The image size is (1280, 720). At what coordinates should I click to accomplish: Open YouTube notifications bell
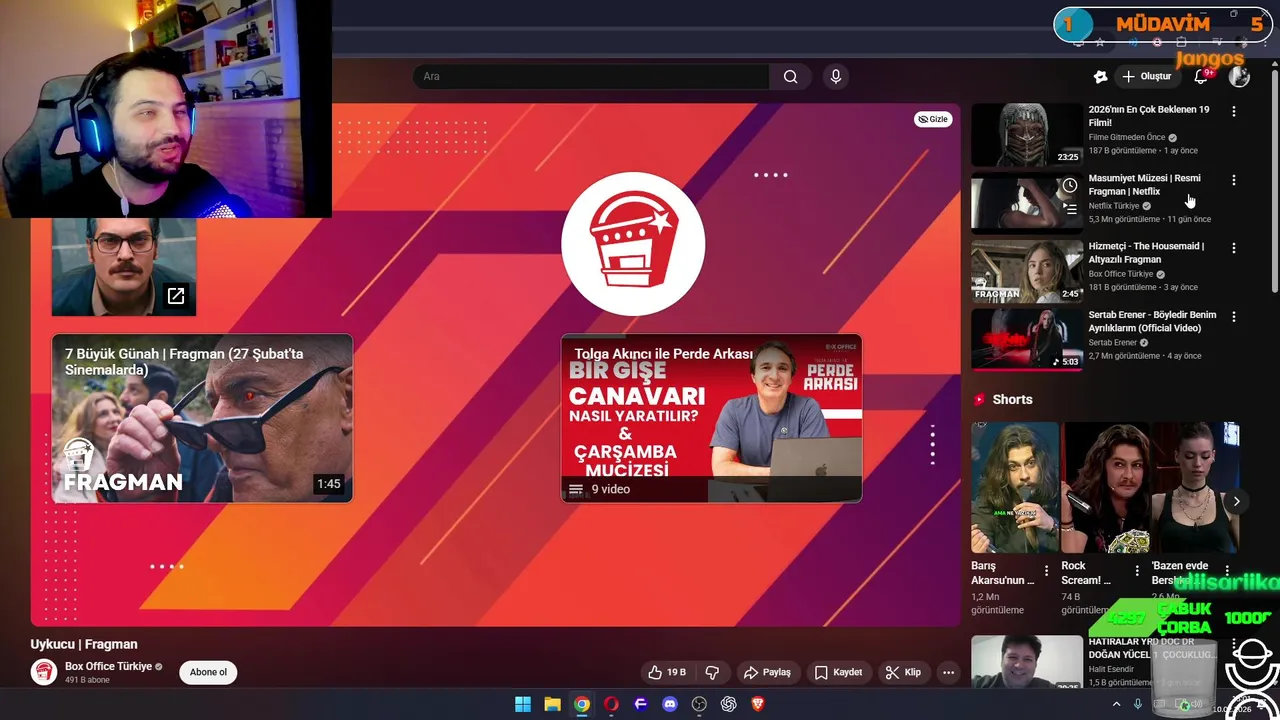point(1201,76)
